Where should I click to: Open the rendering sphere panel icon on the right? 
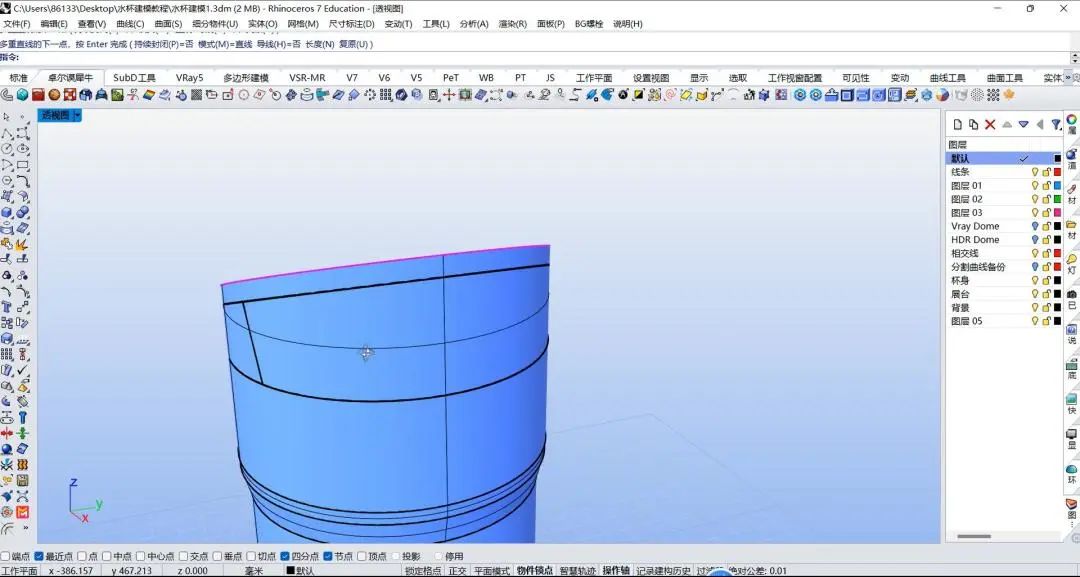(x=1072, y=154)
